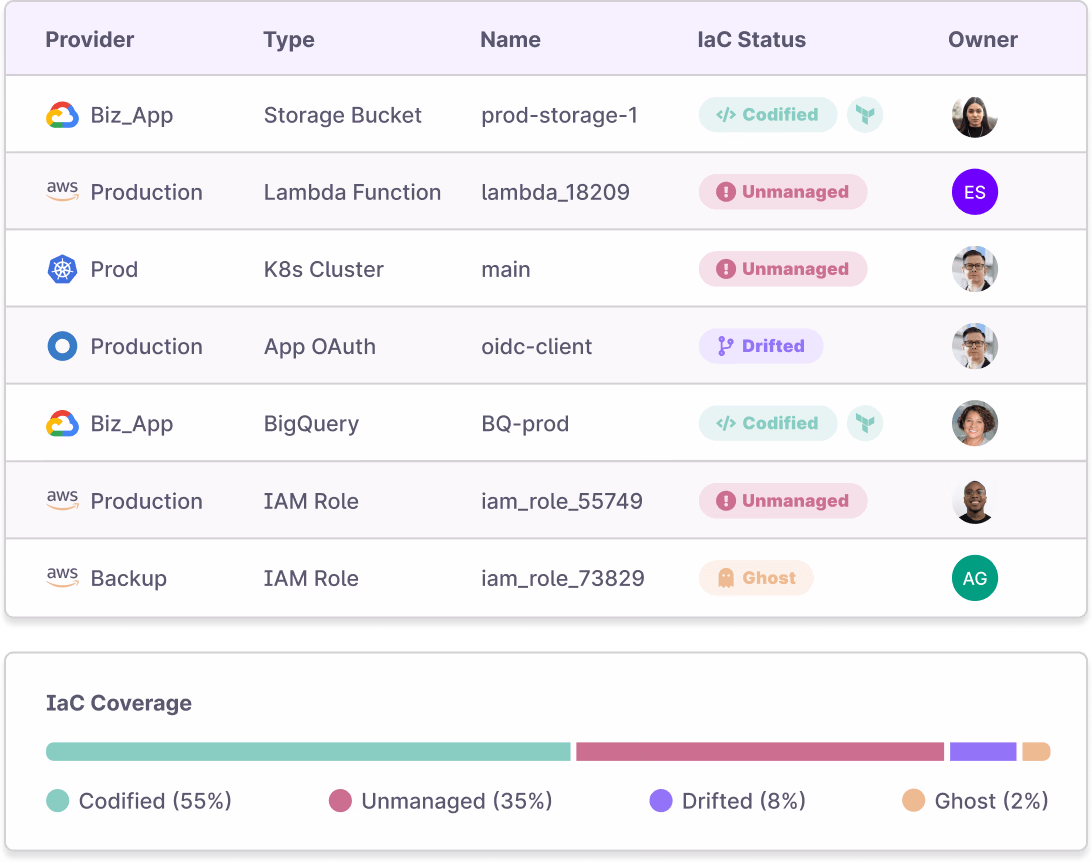
Task: Click the Codified (55%) legend color dot
Action: 58,801
